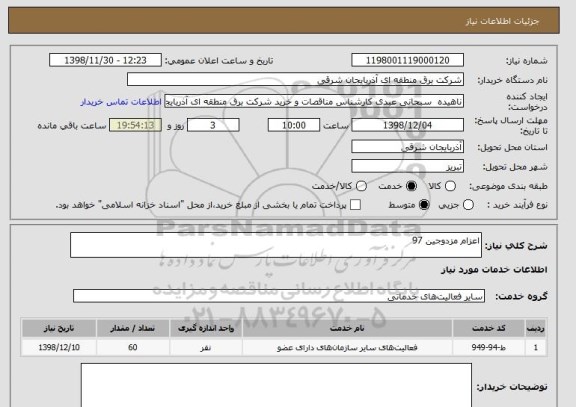
Task: Click the کد خدمت column header
Action: (489, 328)
